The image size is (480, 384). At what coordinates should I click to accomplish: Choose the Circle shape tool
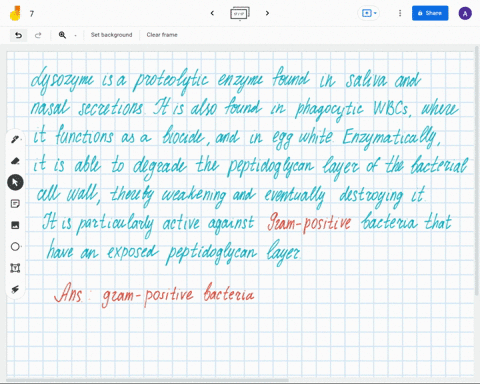pos(15,246)
